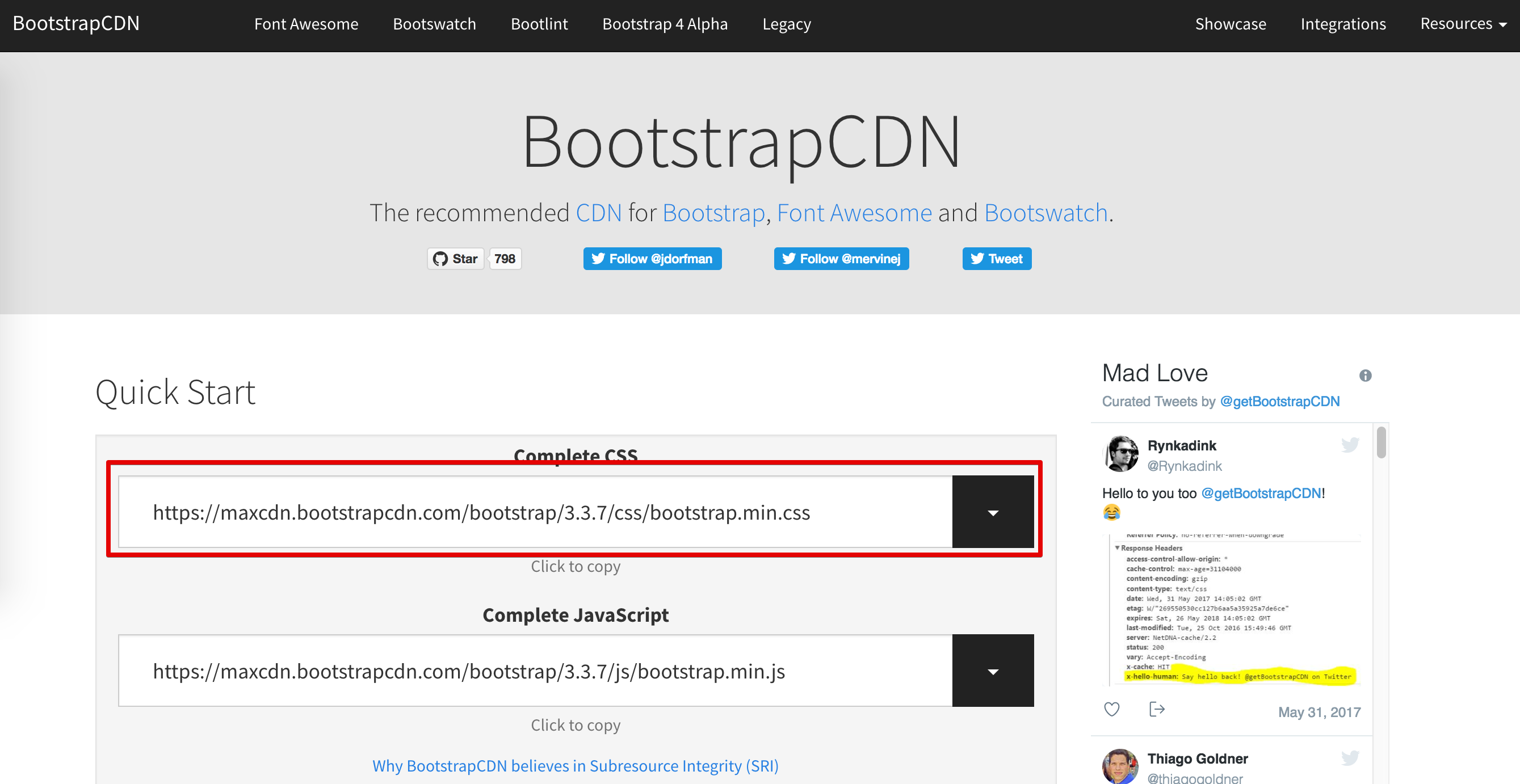Expand the Complete CSS dropdown arrow
Viewport: 1520px width, 784px height.
pyautogui.click(x=993, y=512)
